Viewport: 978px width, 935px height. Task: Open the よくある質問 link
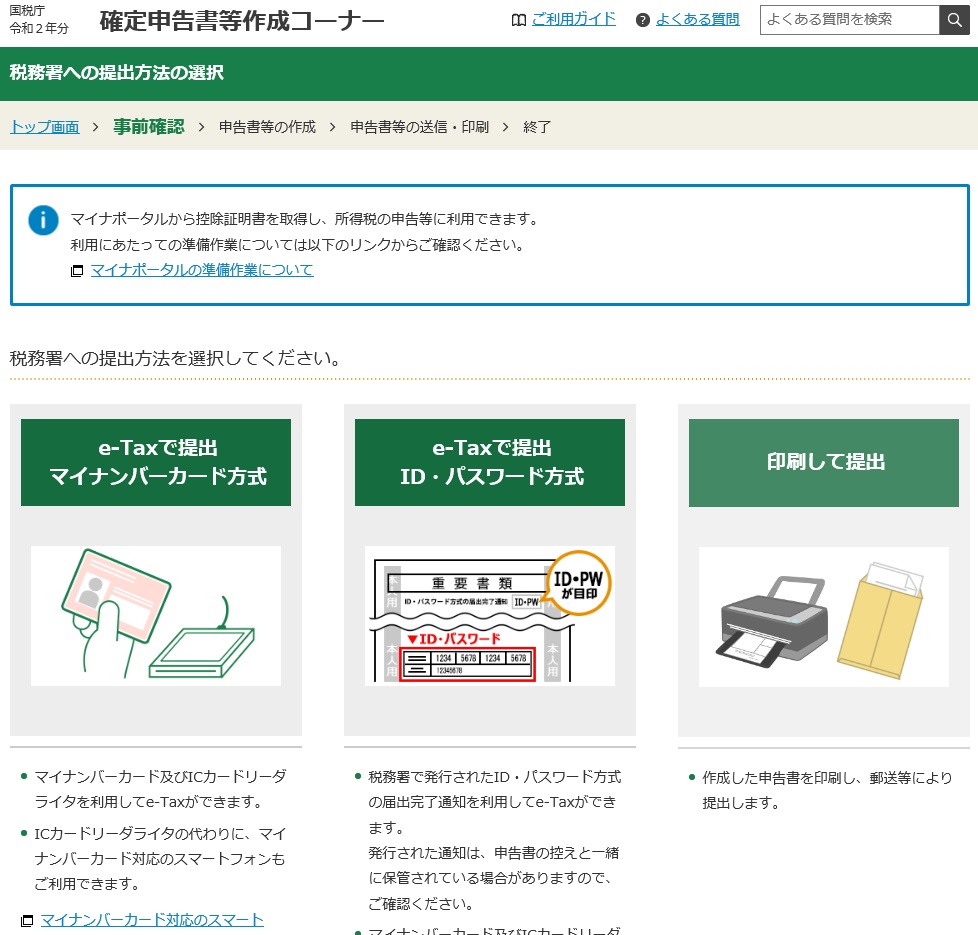697,19
